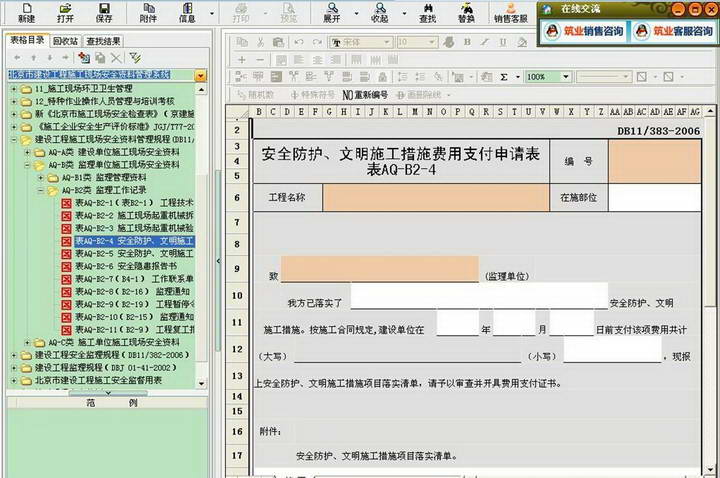Click the plus icon in the editor toolbar
This screenshot has height=478, width=720.
(x=242, y=60)
